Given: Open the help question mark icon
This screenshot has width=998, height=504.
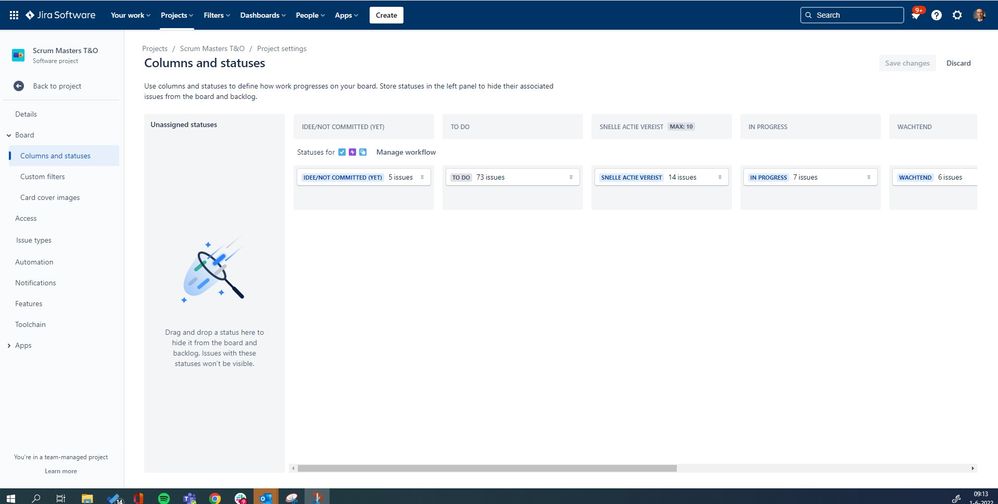Looking at the screenshot, I should tap(936, 15).
